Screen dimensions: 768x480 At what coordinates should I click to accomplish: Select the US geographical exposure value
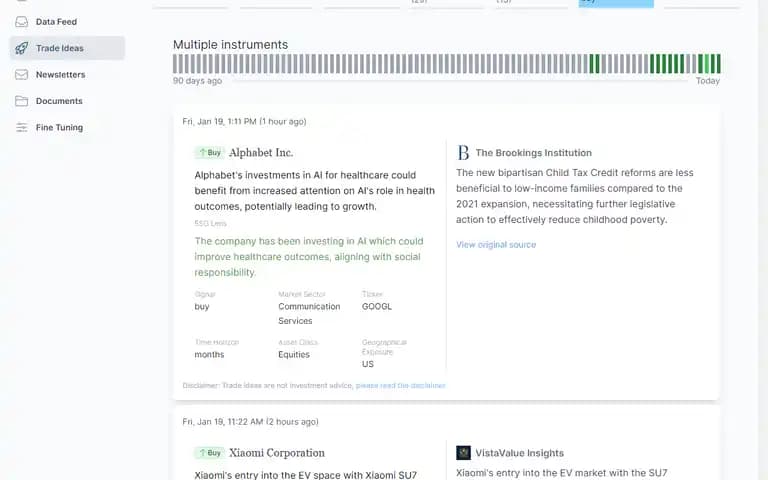pyautogui.click(x=368, y=364)
